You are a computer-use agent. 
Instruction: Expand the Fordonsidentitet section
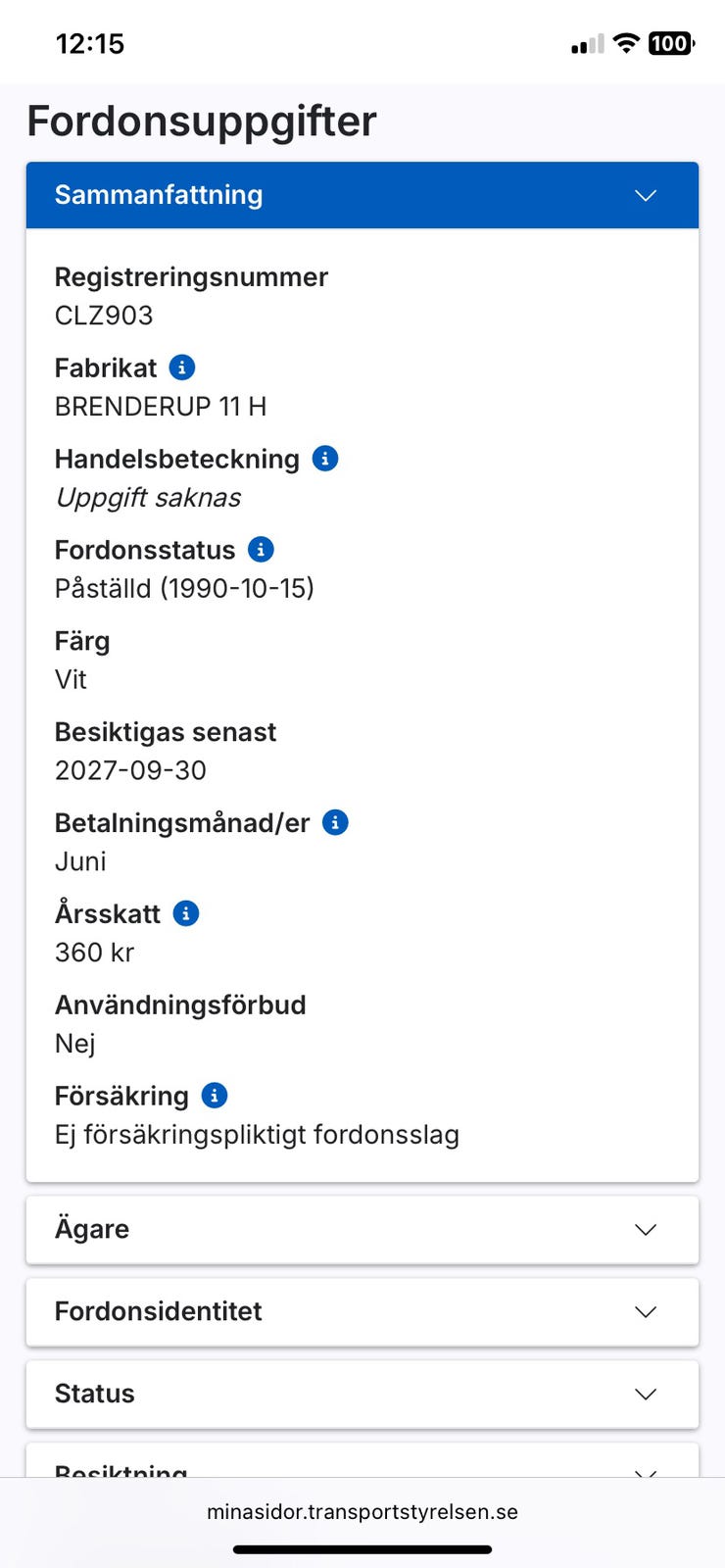pyautogui.click(x=362, y=1311)
